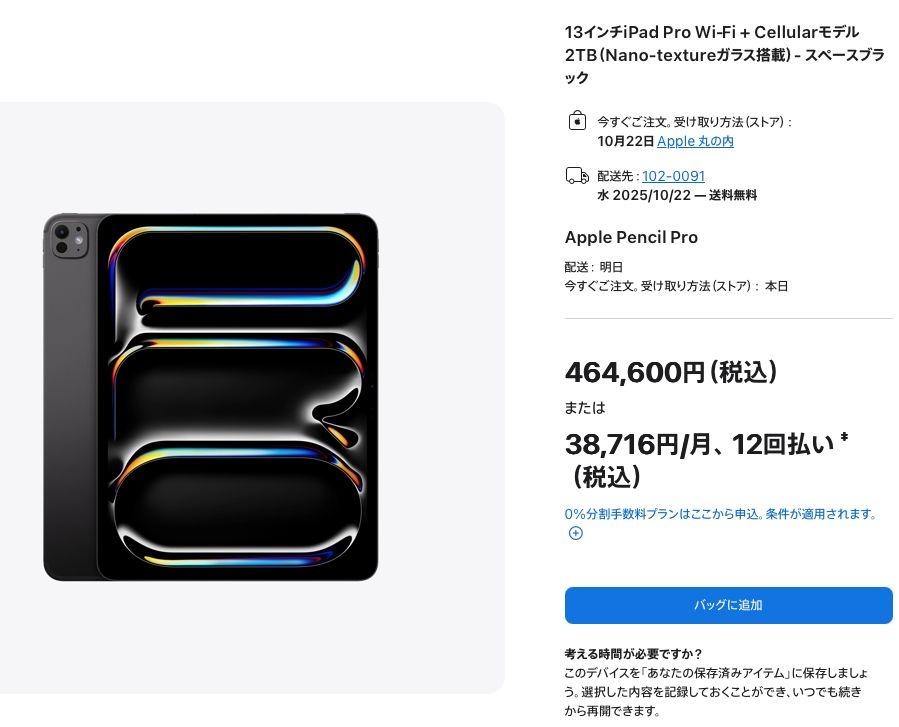Screen dimensions: 899x727
Task: Open the 0%分割手数料プラン application link
Action: point(720,514)
